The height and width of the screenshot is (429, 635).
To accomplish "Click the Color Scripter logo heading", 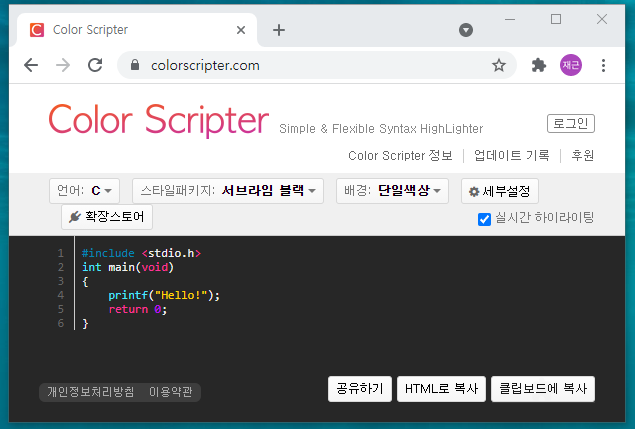I will click(159, 120).
